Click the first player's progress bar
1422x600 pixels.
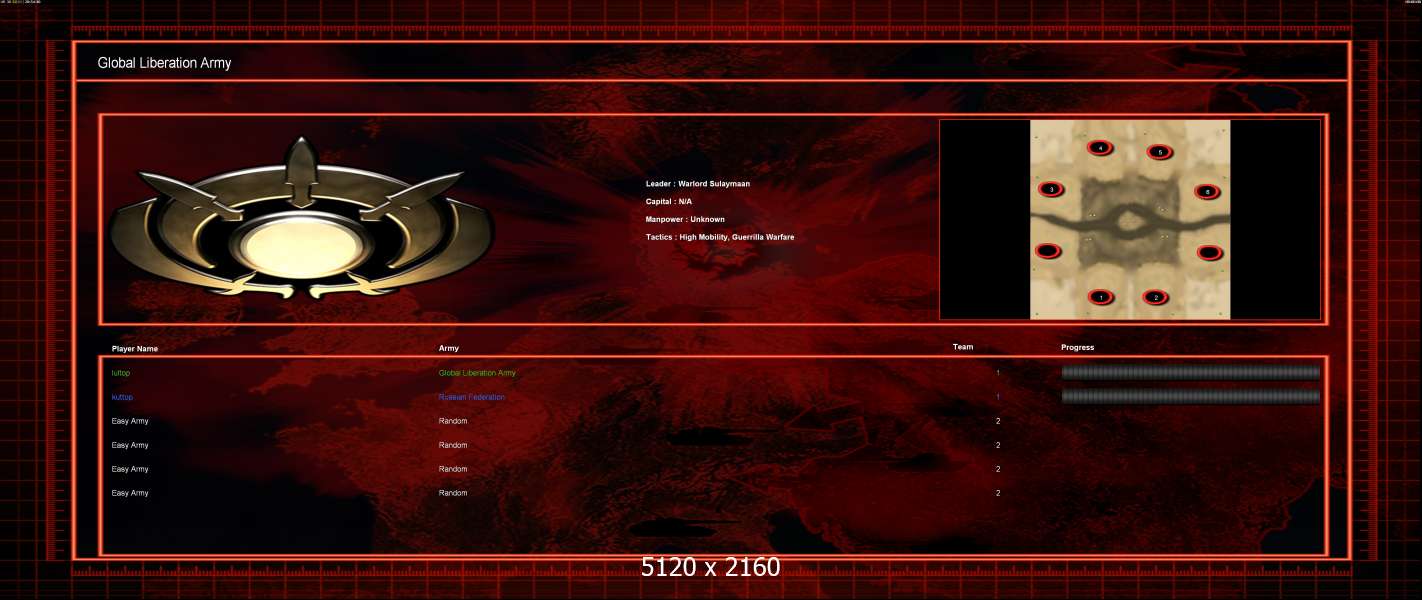[1191, 372]
